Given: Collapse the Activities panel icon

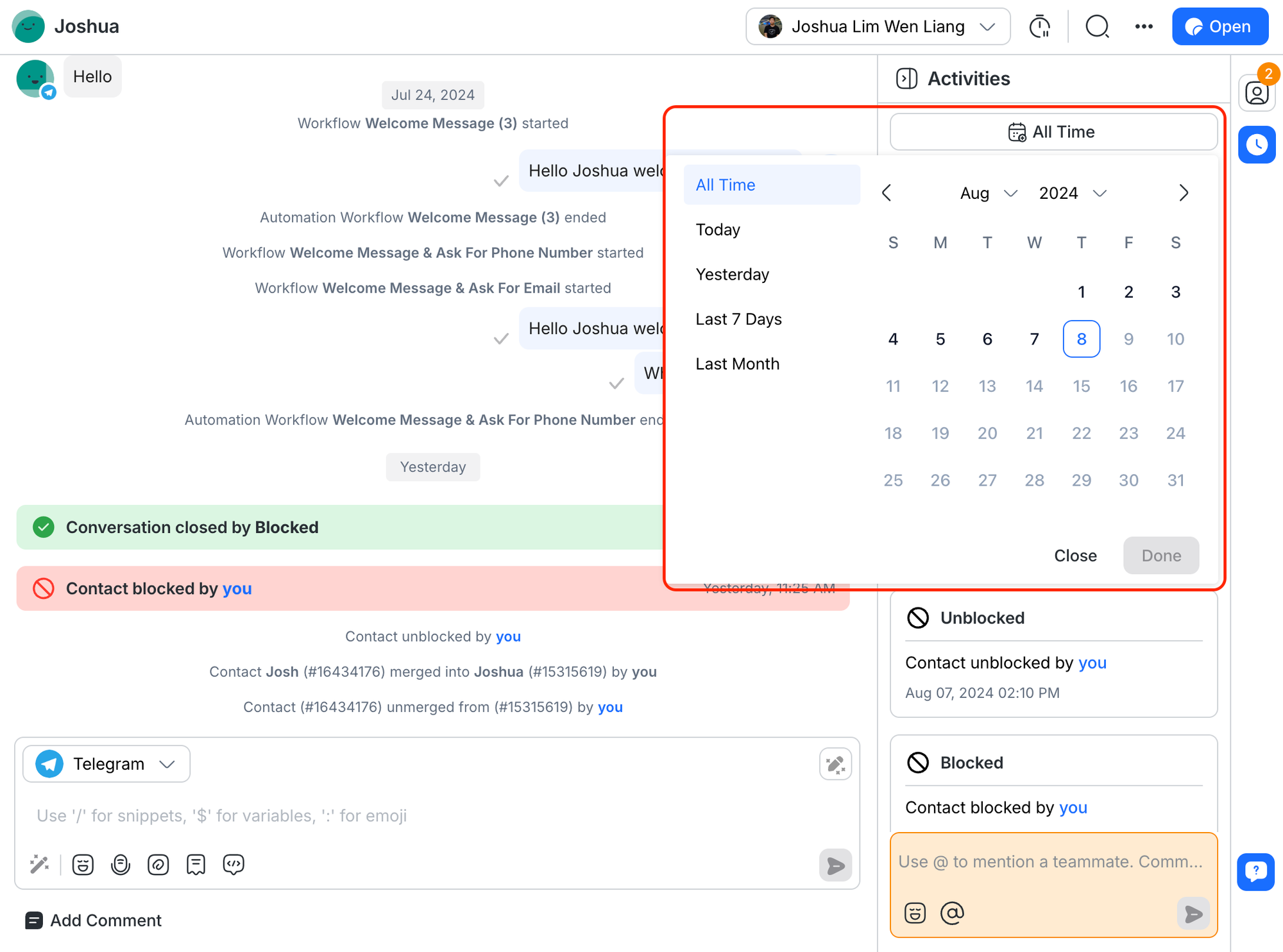Looking at the screenshot, I should point(906,79).
